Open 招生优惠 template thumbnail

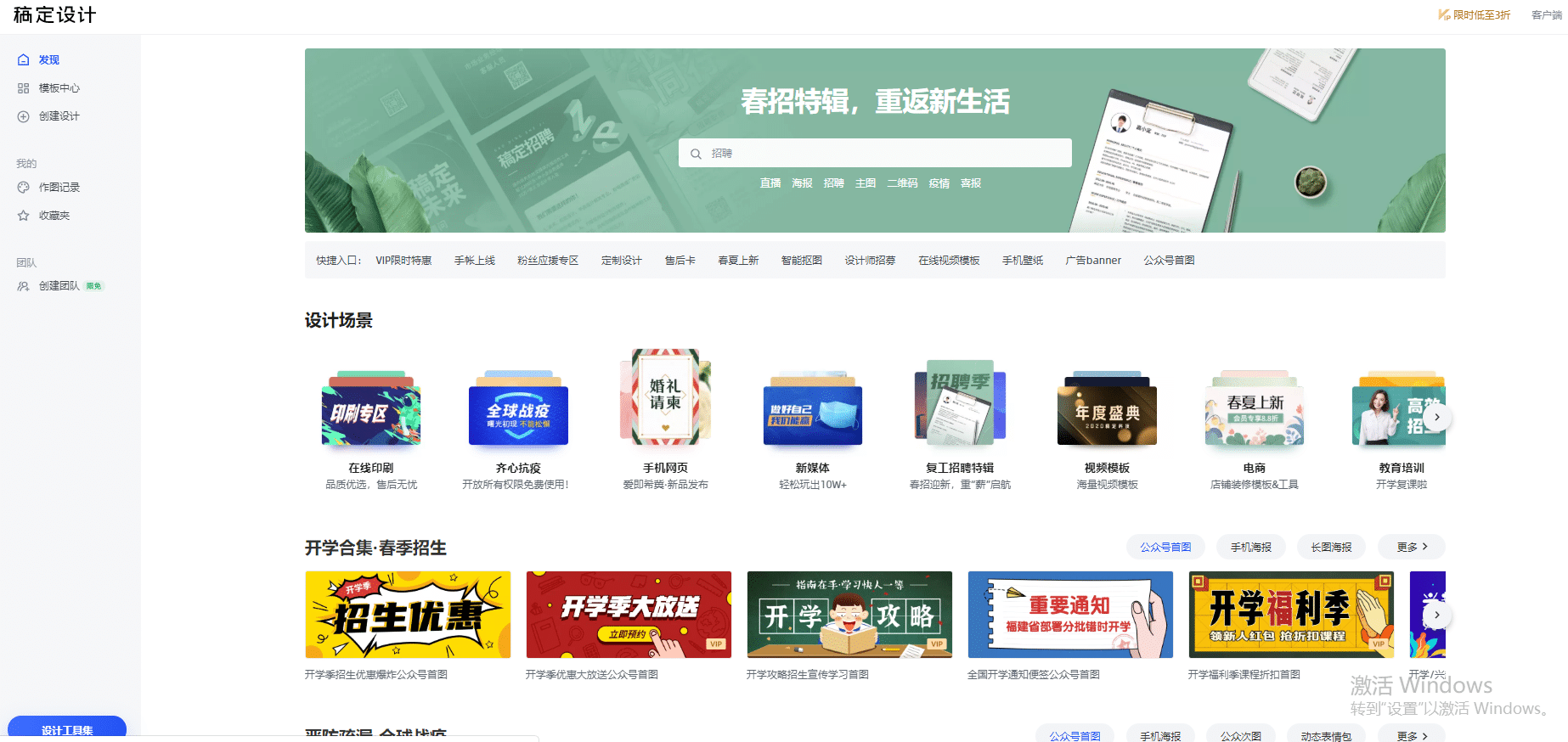[x=408, y=615]
